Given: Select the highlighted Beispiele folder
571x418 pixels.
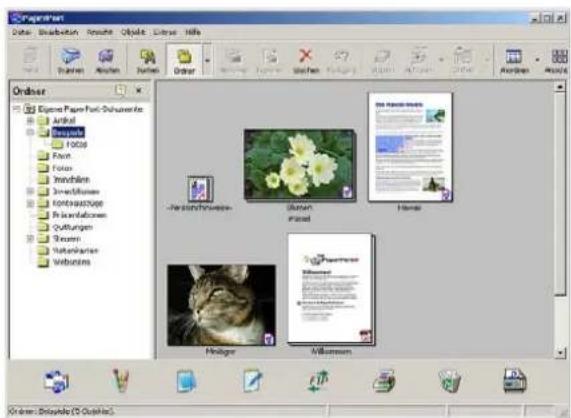Looking at the screenshot, I should click(x=68, y=133).
